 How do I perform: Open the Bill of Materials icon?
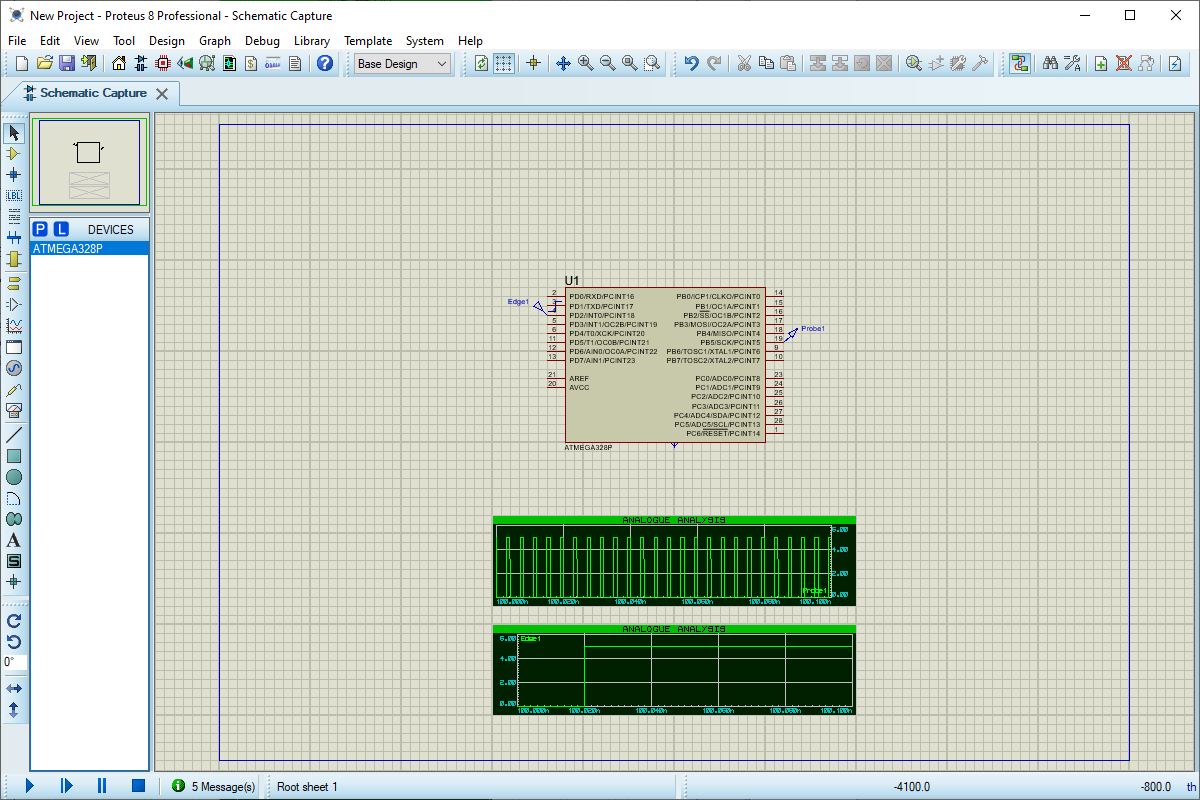pos(251,64)
